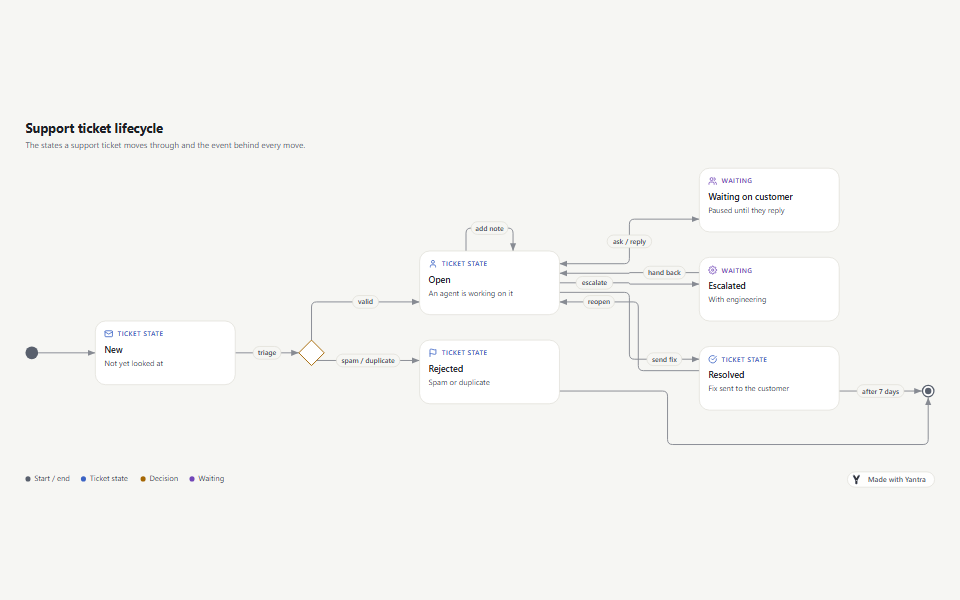Select the filled start circle node
The image size is (960, 600).
pyautogui.click(x=32, y=353)
